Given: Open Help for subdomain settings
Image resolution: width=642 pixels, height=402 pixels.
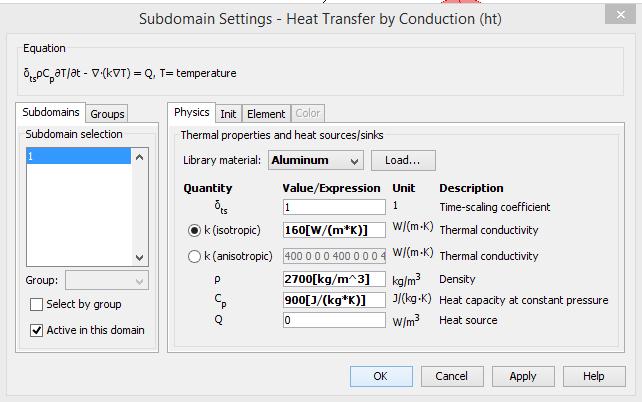Looking at the screenshot, I should (x=594, y=376).
